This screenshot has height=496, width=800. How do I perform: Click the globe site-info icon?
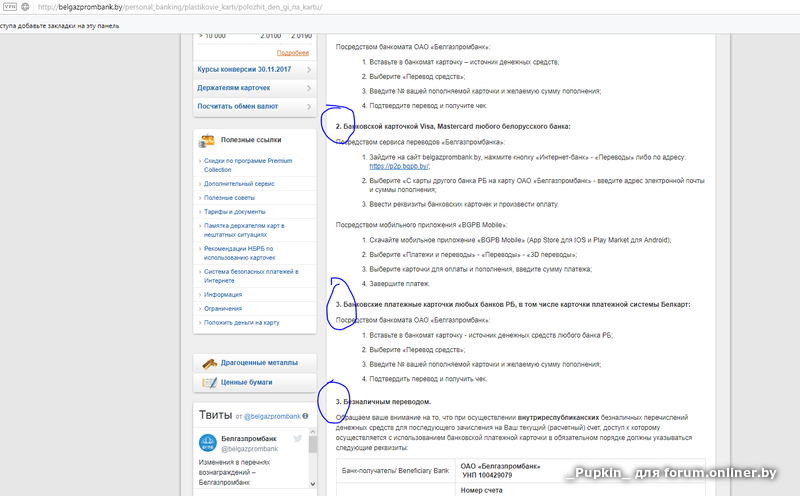(x=25, y=7)
